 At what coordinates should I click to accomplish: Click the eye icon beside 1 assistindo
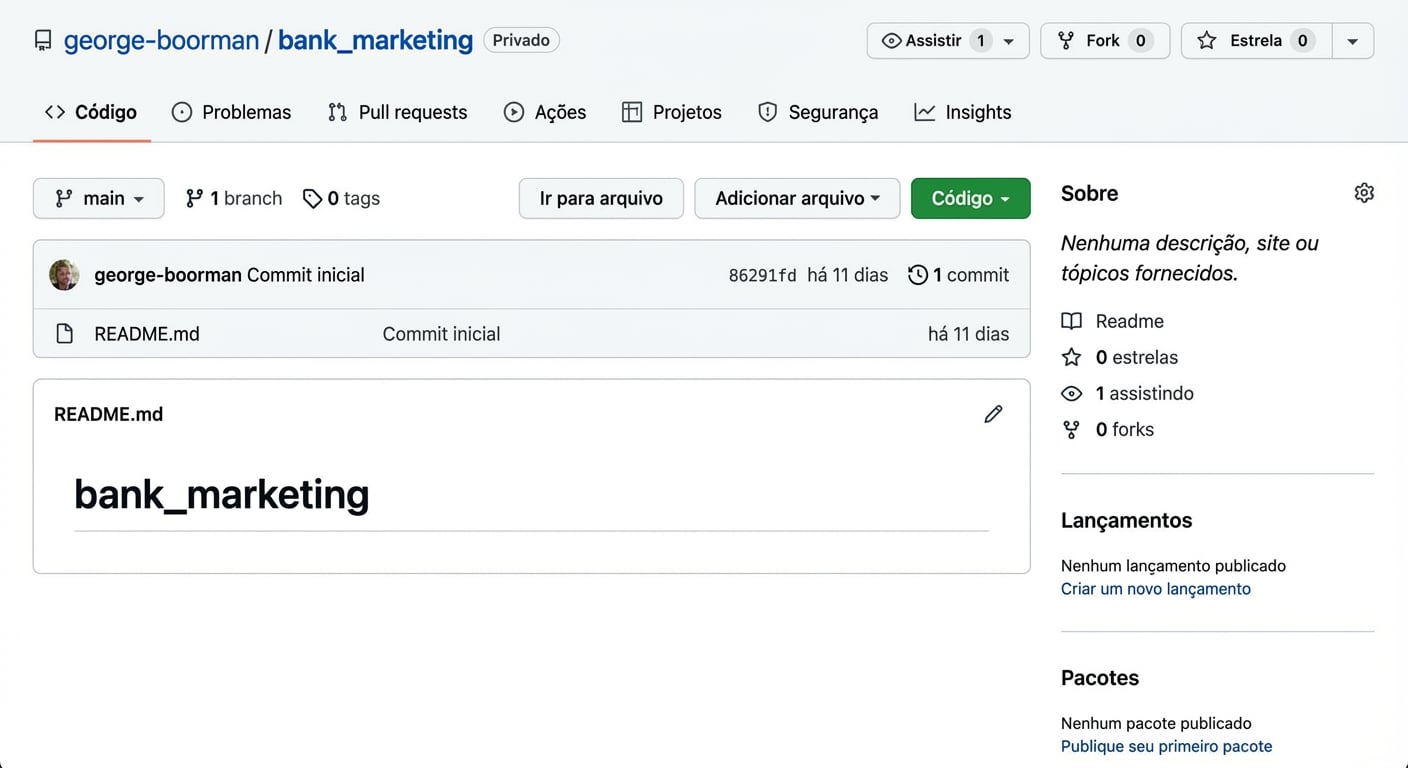[1071, 393]
